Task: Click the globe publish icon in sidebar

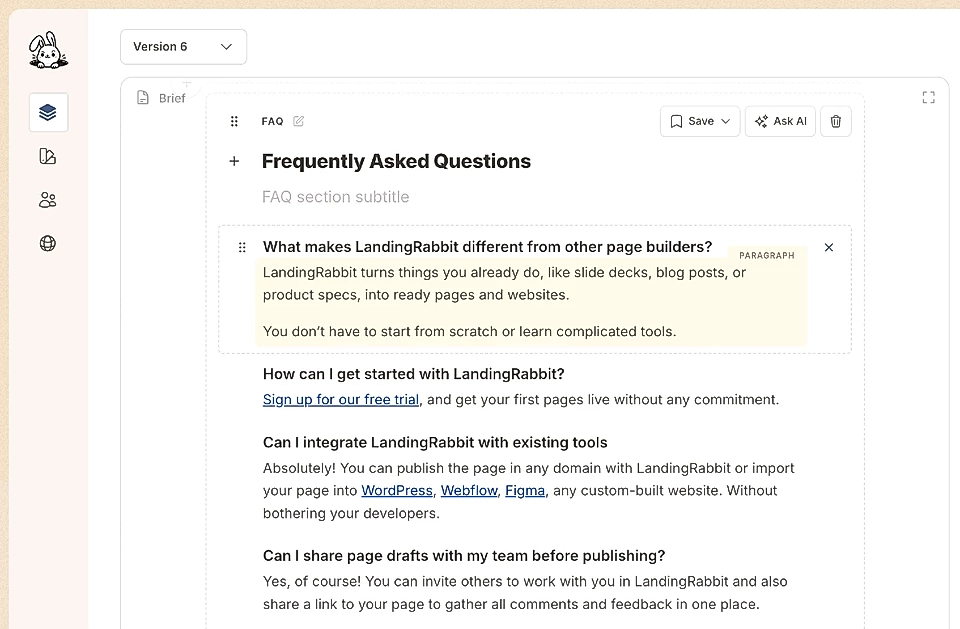Action: [47, 243]
